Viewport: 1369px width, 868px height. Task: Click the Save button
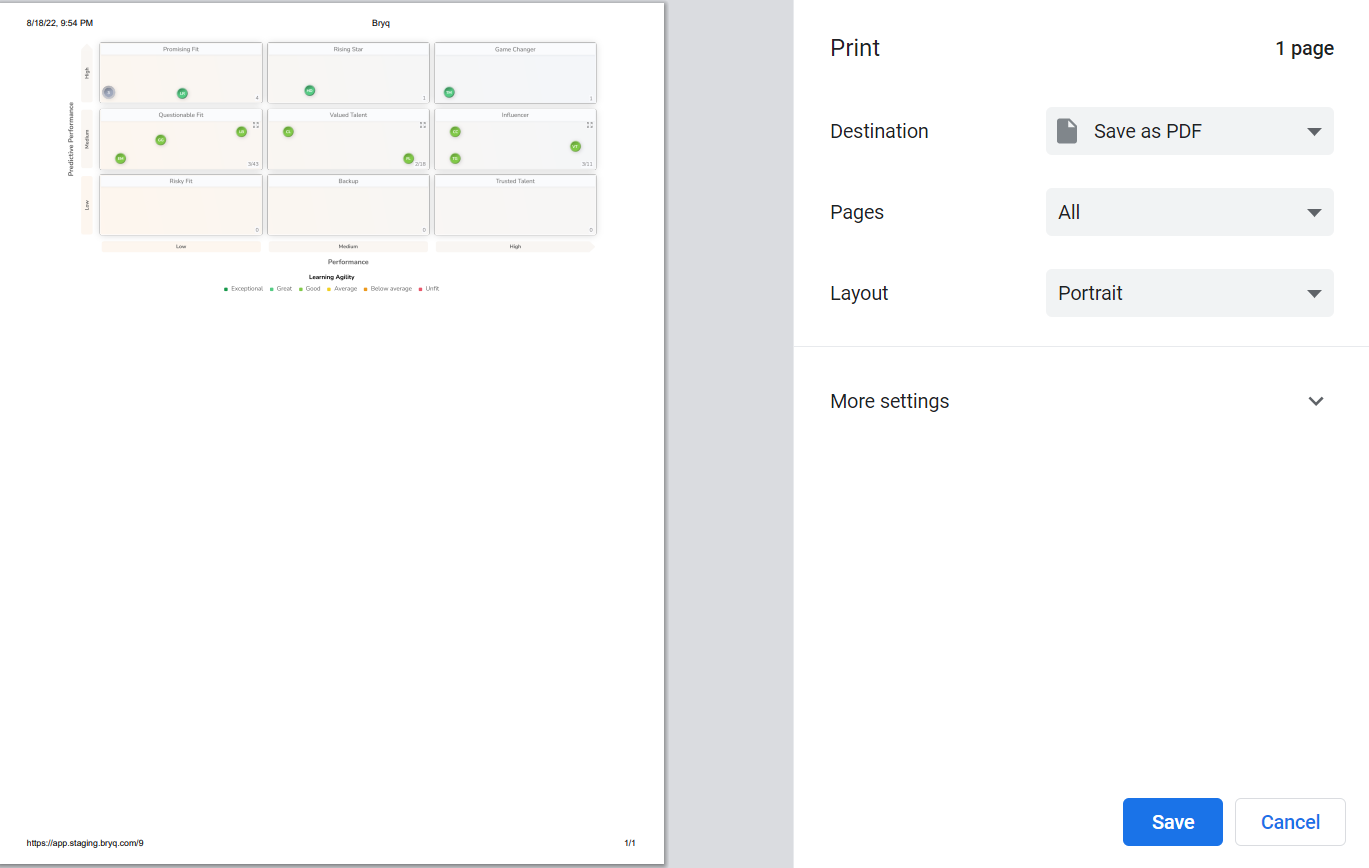(1172, 822)
